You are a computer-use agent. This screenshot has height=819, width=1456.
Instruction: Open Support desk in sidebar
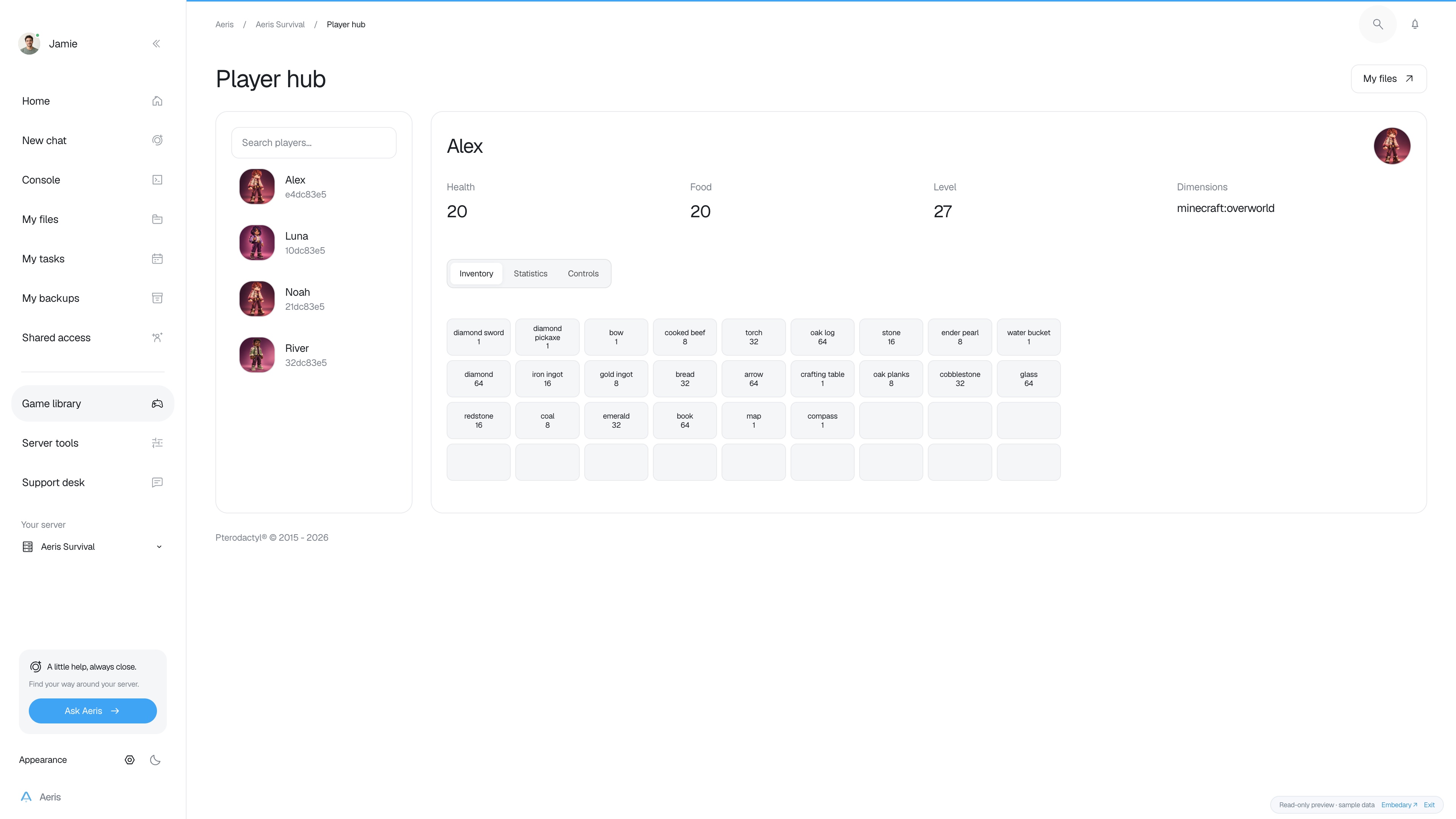[93, 482]
